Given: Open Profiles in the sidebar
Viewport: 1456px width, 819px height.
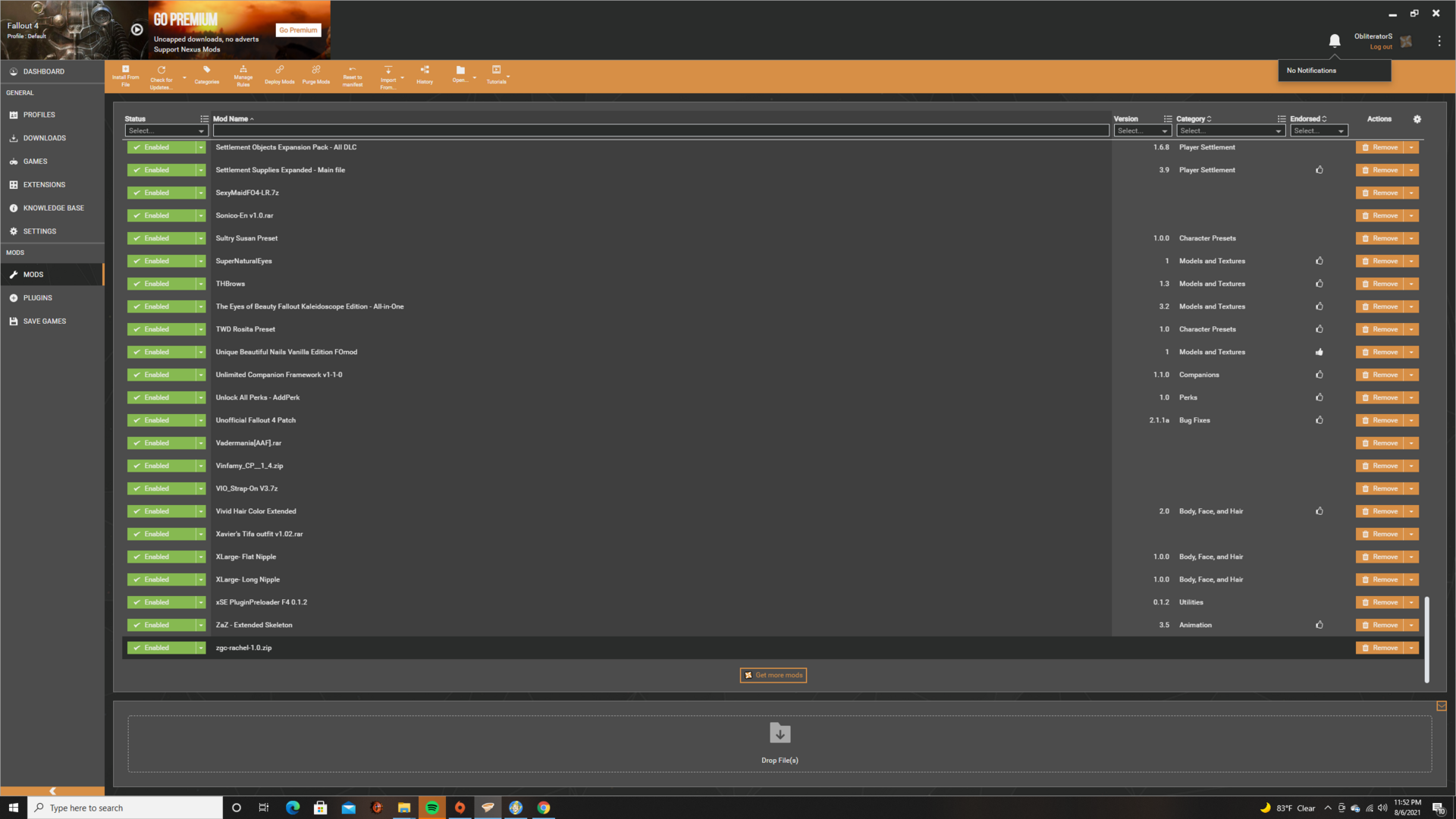Looking at the screenshot, I should point(52,115).
